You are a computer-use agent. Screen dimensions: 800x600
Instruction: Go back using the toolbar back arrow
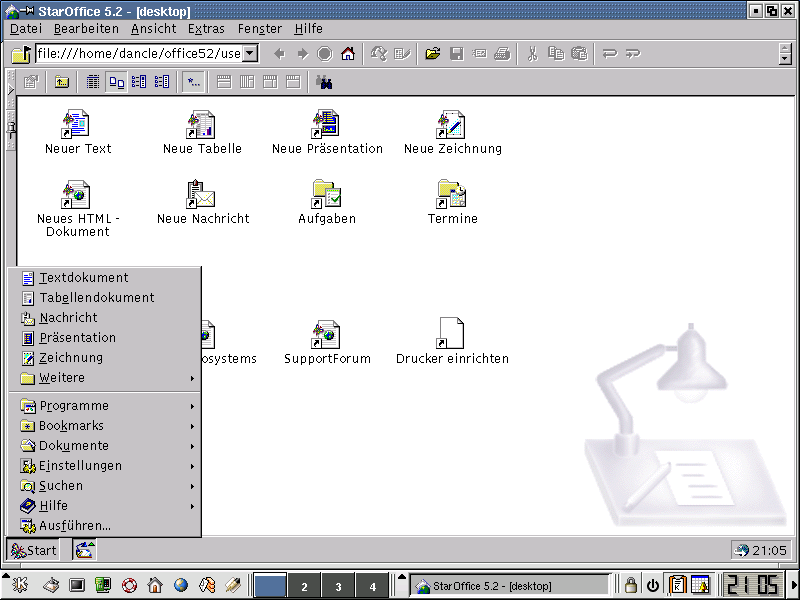pyautogui.click(x=279, y=54)
